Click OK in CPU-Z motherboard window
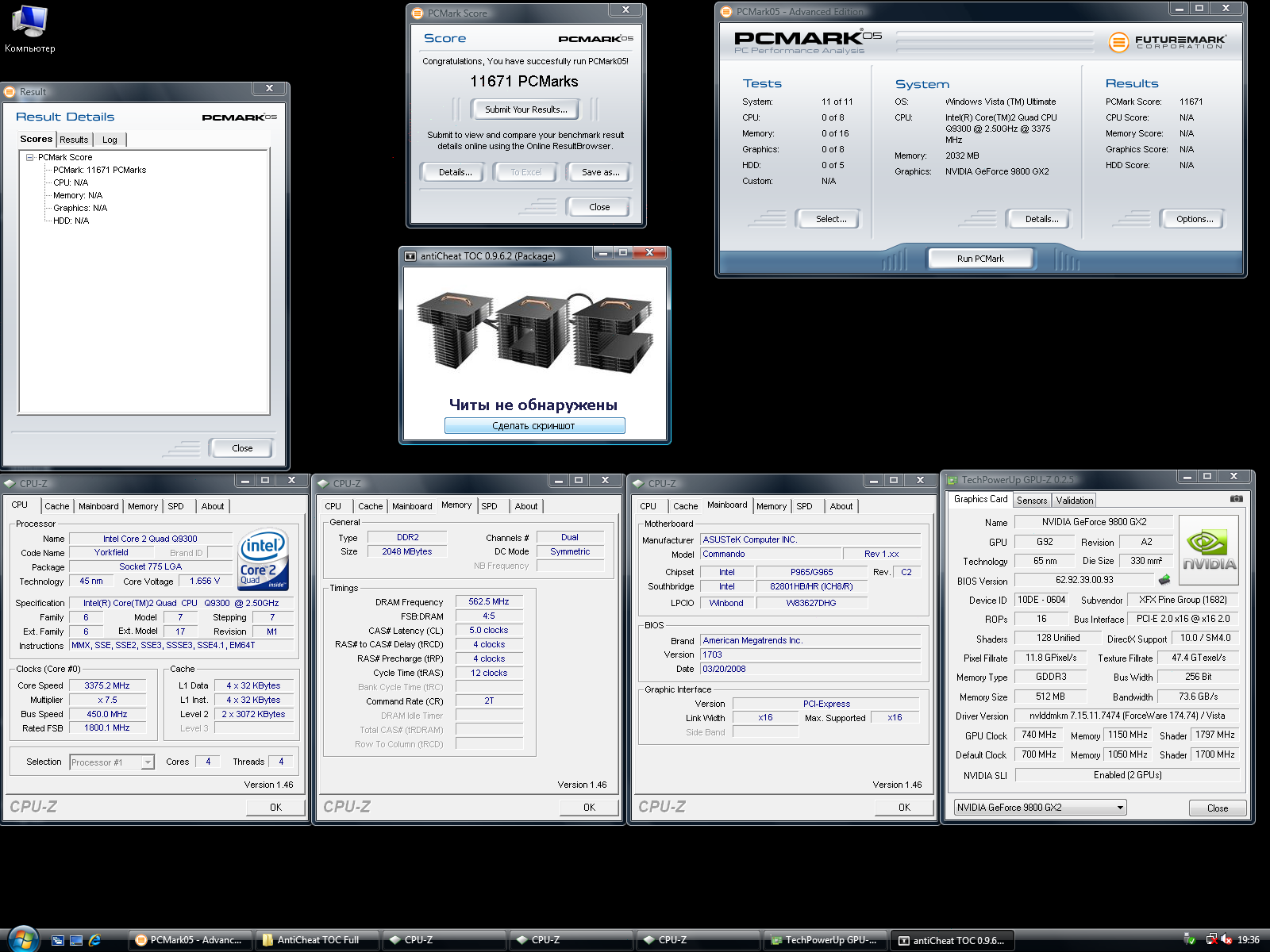Screen dimensions: 1270x952 point(904,807)
